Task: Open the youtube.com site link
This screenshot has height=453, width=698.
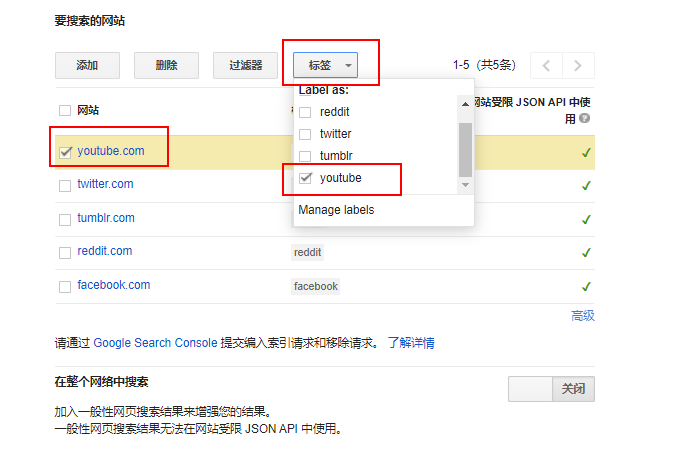Action: coord(111,151)
